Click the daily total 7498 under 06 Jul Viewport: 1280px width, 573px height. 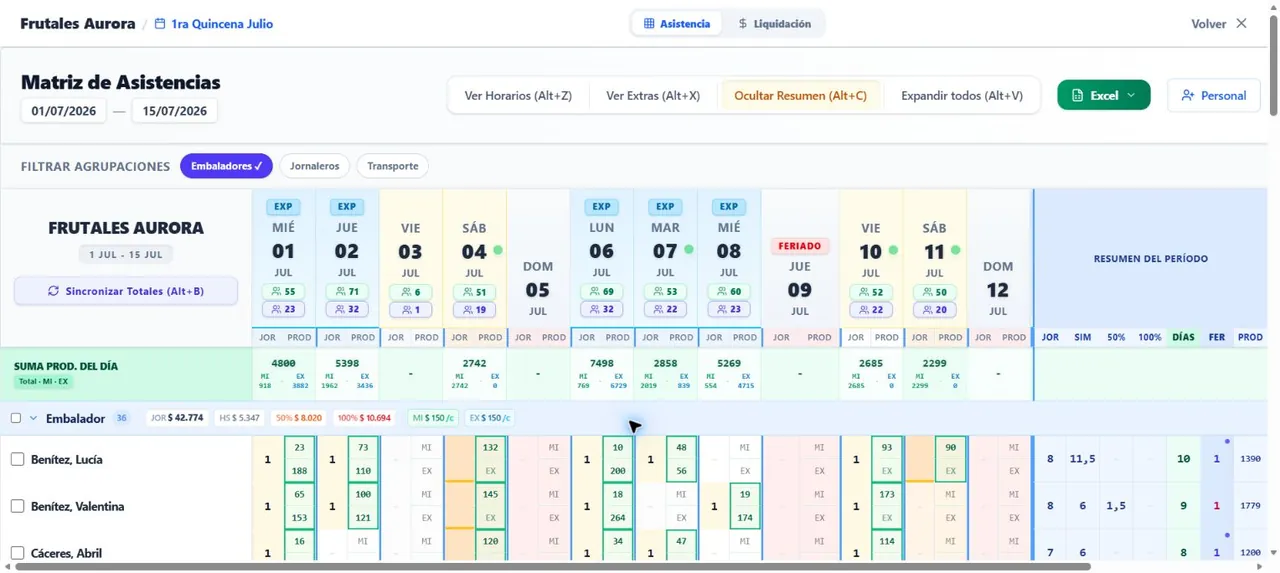tap(602, 363)
